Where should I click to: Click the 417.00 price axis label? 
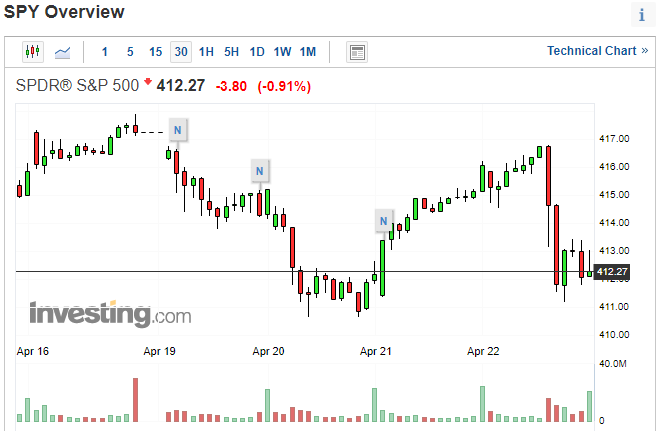pyautogui.click(x=614, y=139)
